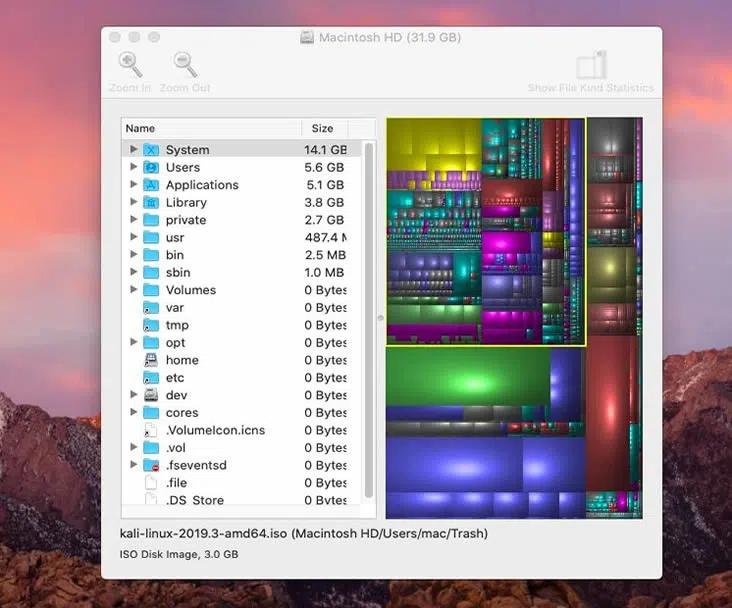Select the sbin folder icon
Screen dimensions: 732x608
[x=151, y=272]
